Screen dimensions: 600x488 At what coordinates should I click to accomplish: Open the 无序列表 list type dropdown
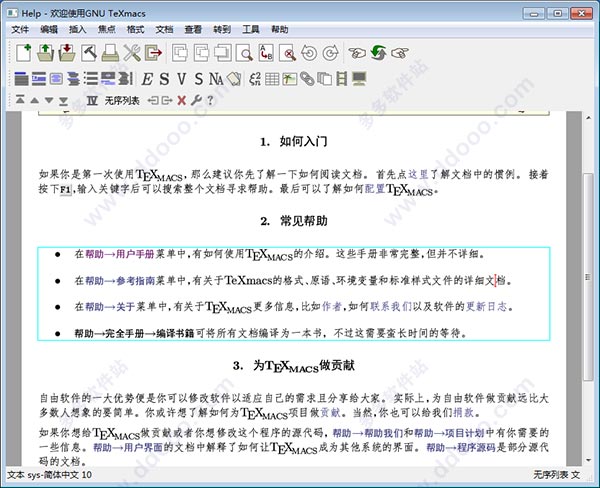click(122, 101)
